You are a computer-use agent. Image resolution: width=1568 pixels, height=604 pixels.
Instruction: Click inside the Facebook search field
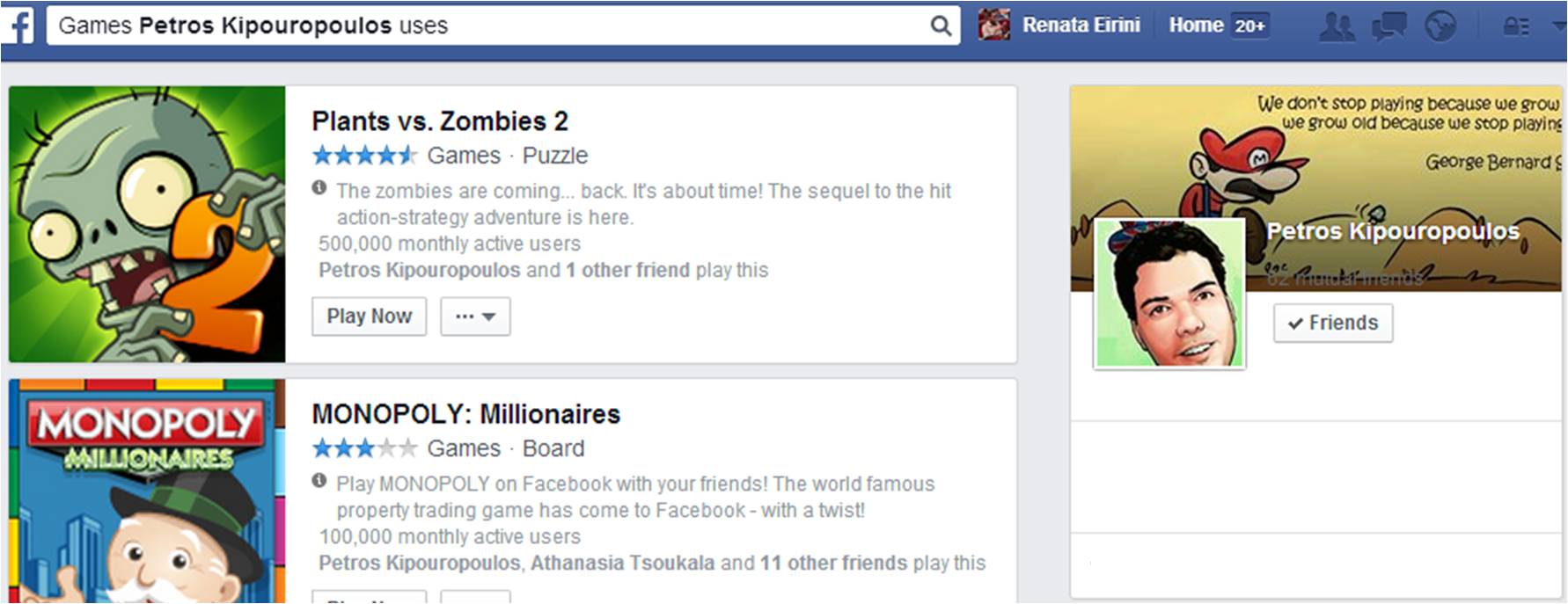tap(488, 25)
